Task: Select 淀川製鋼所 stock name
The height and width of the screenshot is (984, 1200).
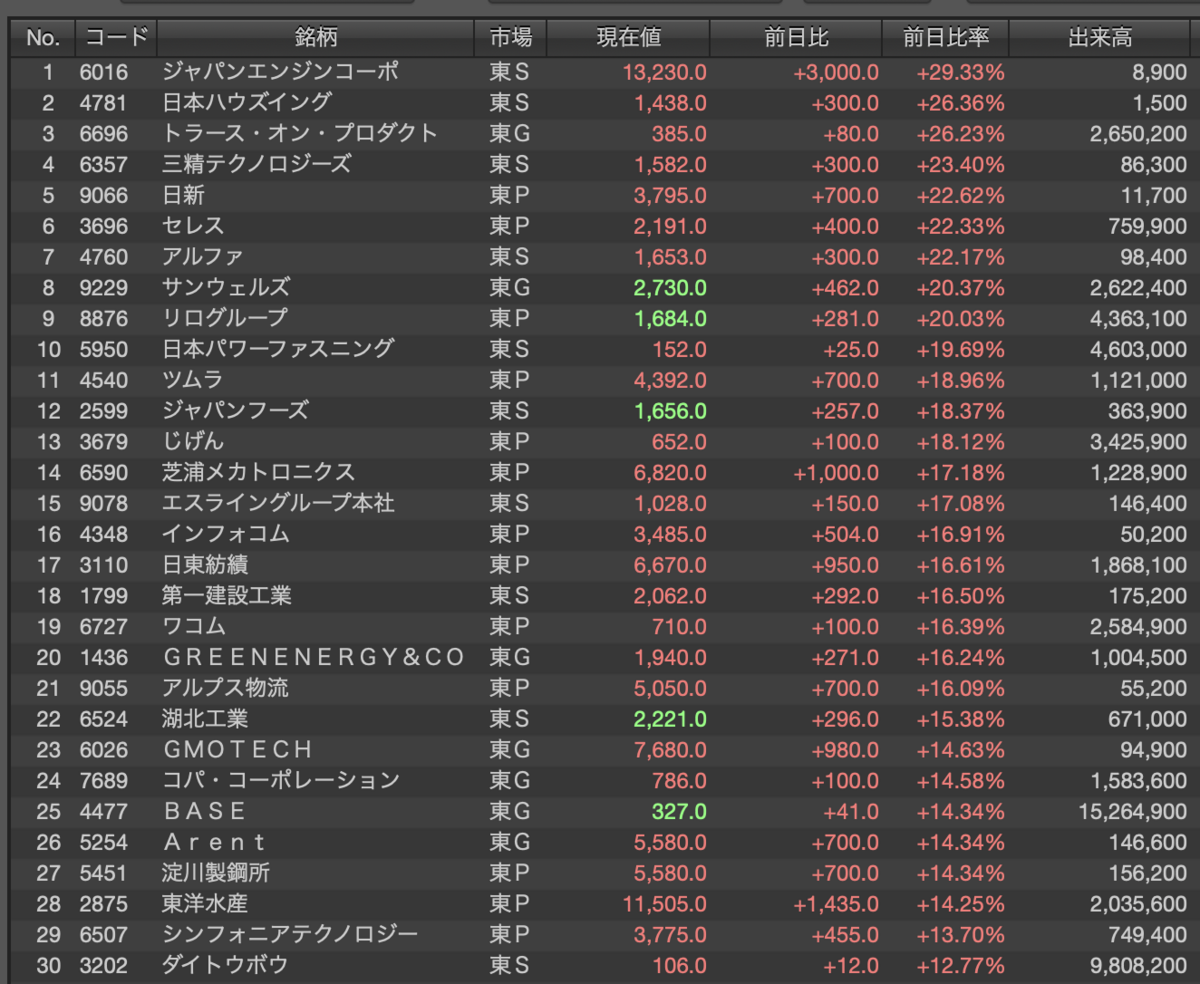Action: point(215,873)
